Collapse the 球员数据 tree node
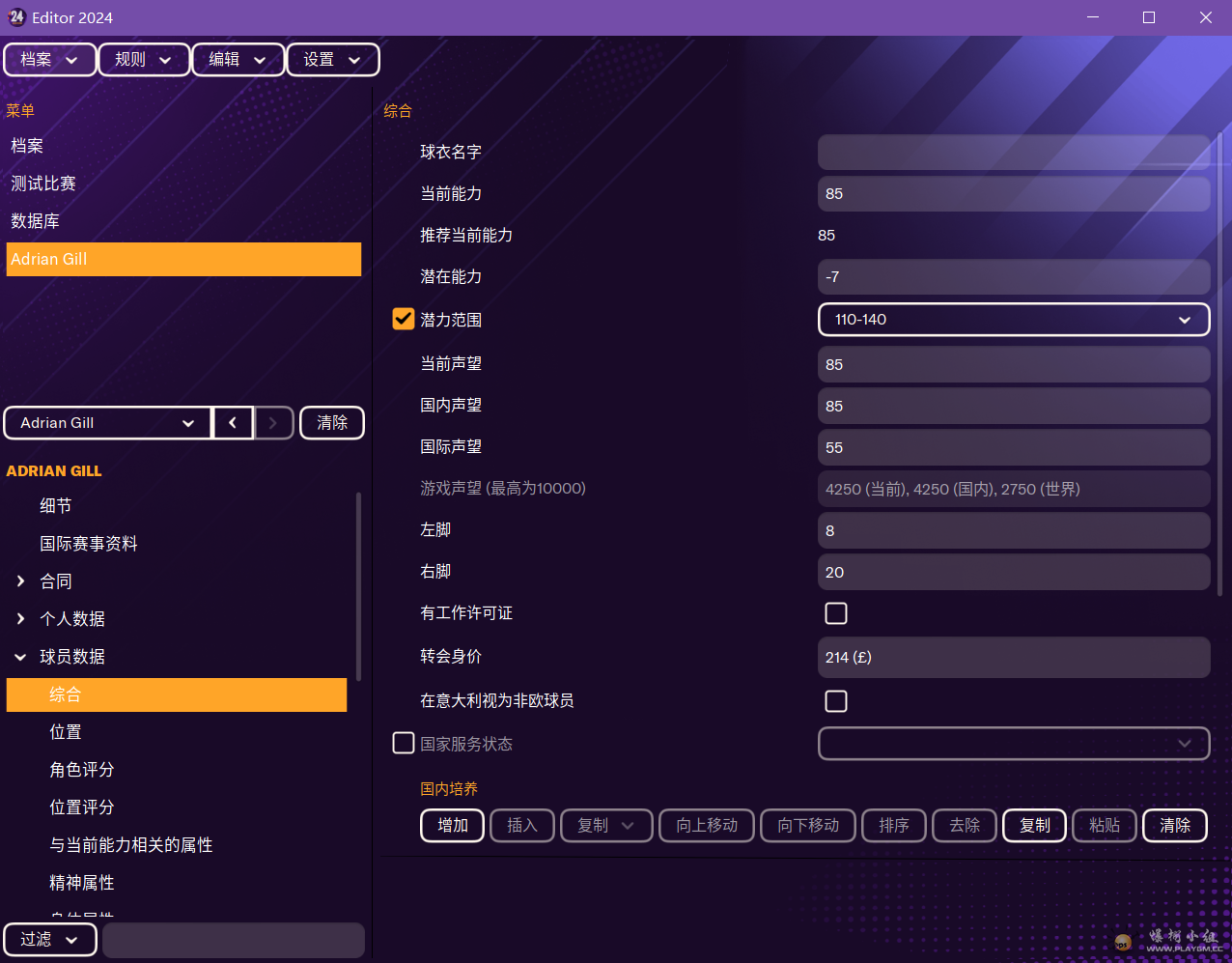The width and height of the screenshot is (1232, 963). 21,657
